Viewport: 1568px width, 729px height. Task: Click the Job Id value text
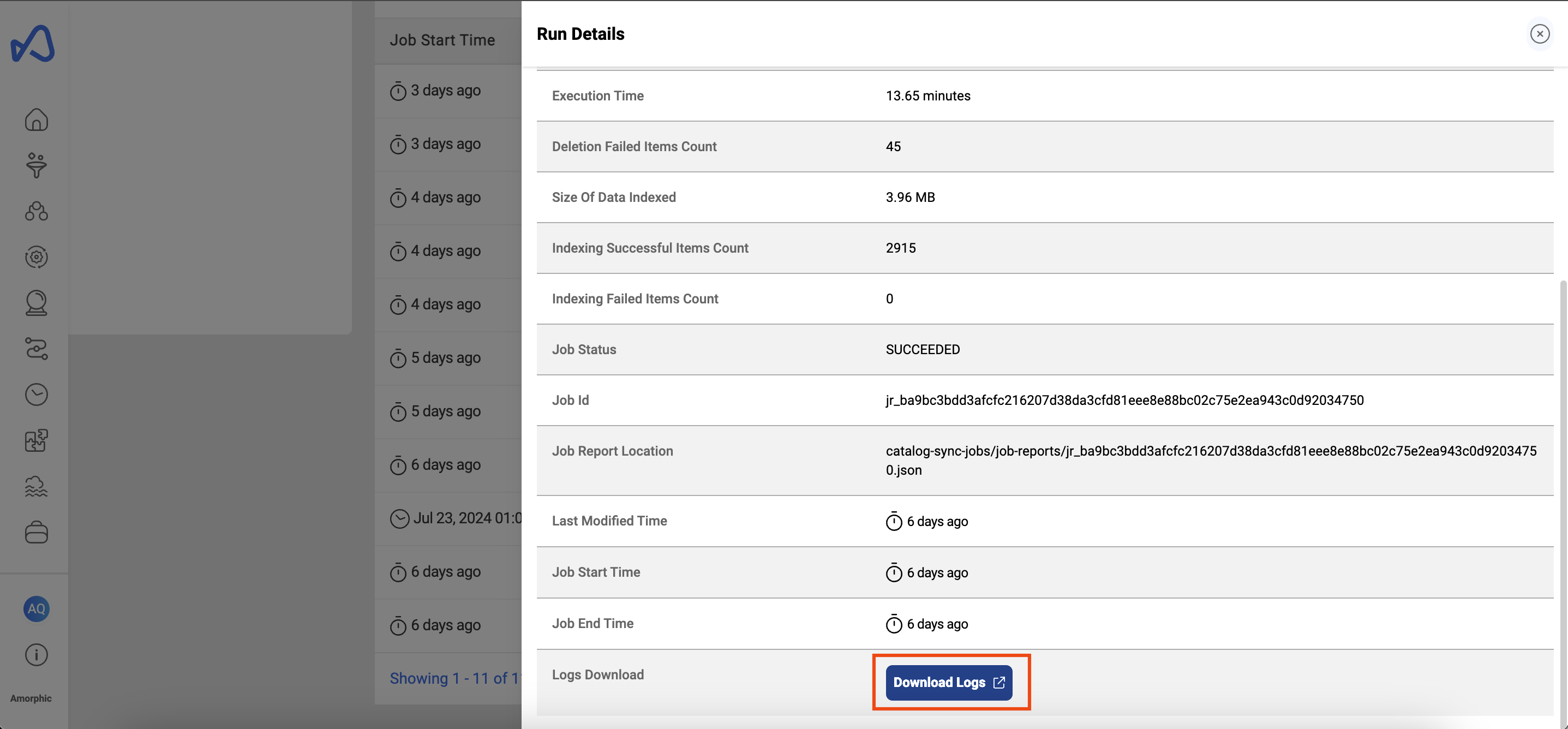[1124, 400]
